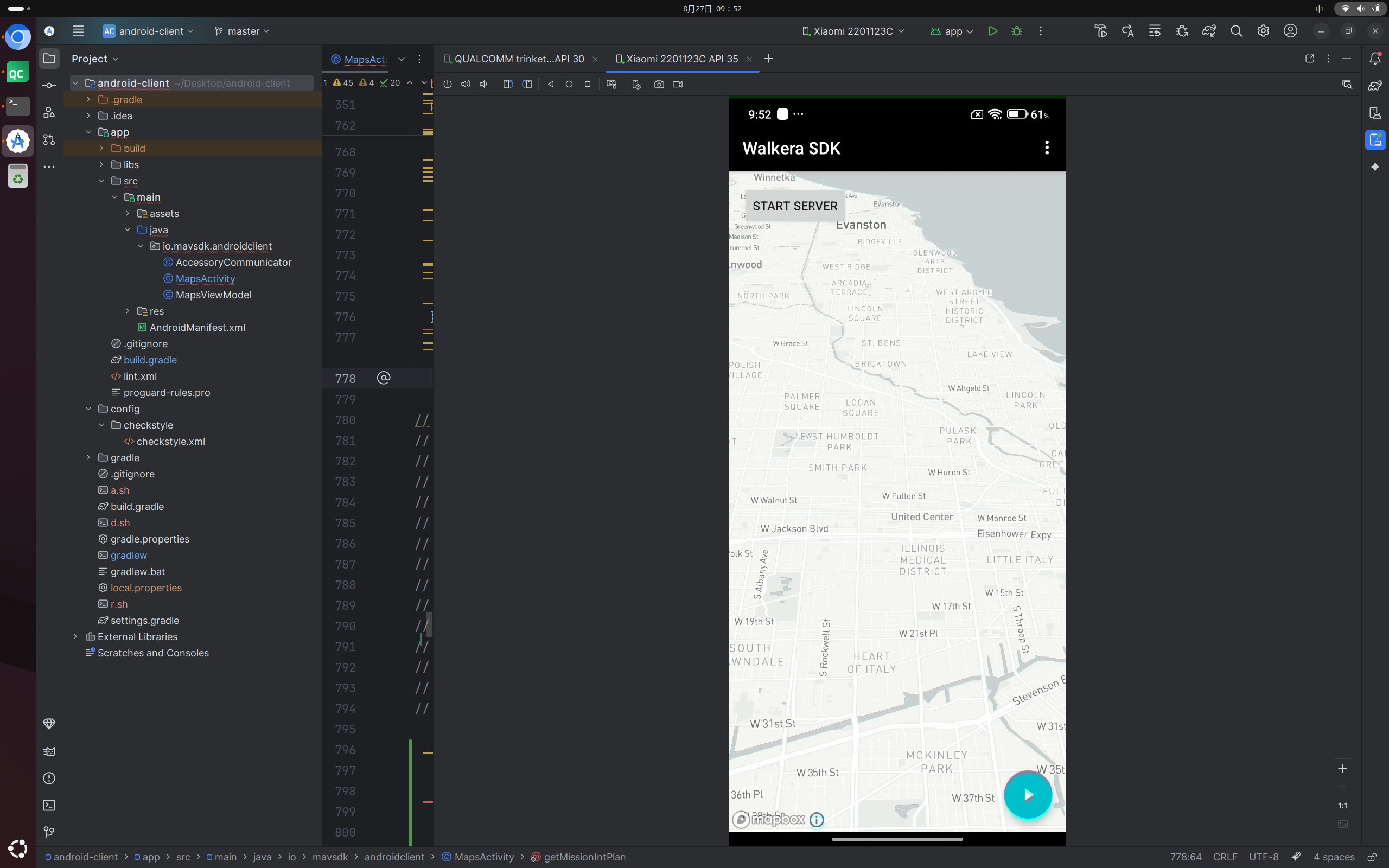Expand the res folder
1389x868 pixels.
[128, 311]
